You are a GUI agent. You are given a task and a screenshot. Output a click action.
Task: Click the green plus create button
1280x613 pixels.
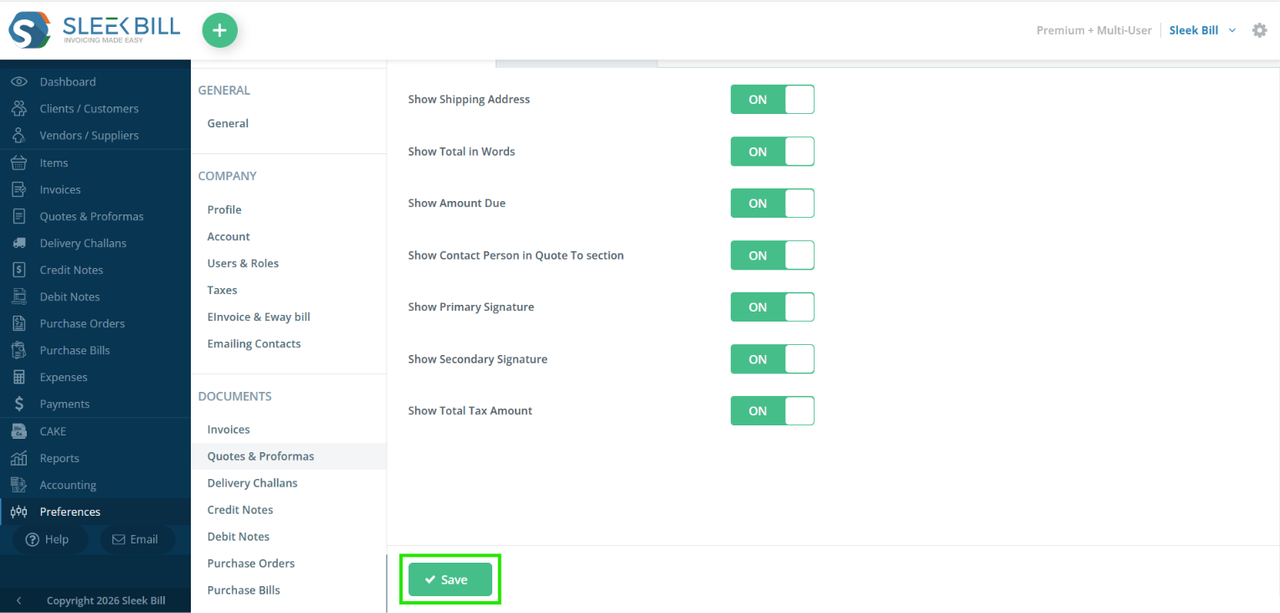(220, 30)
